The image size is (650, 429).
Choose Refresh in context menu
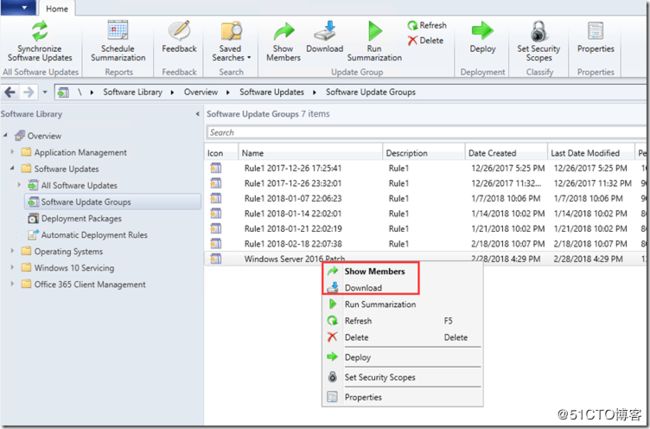click(402, 321)
